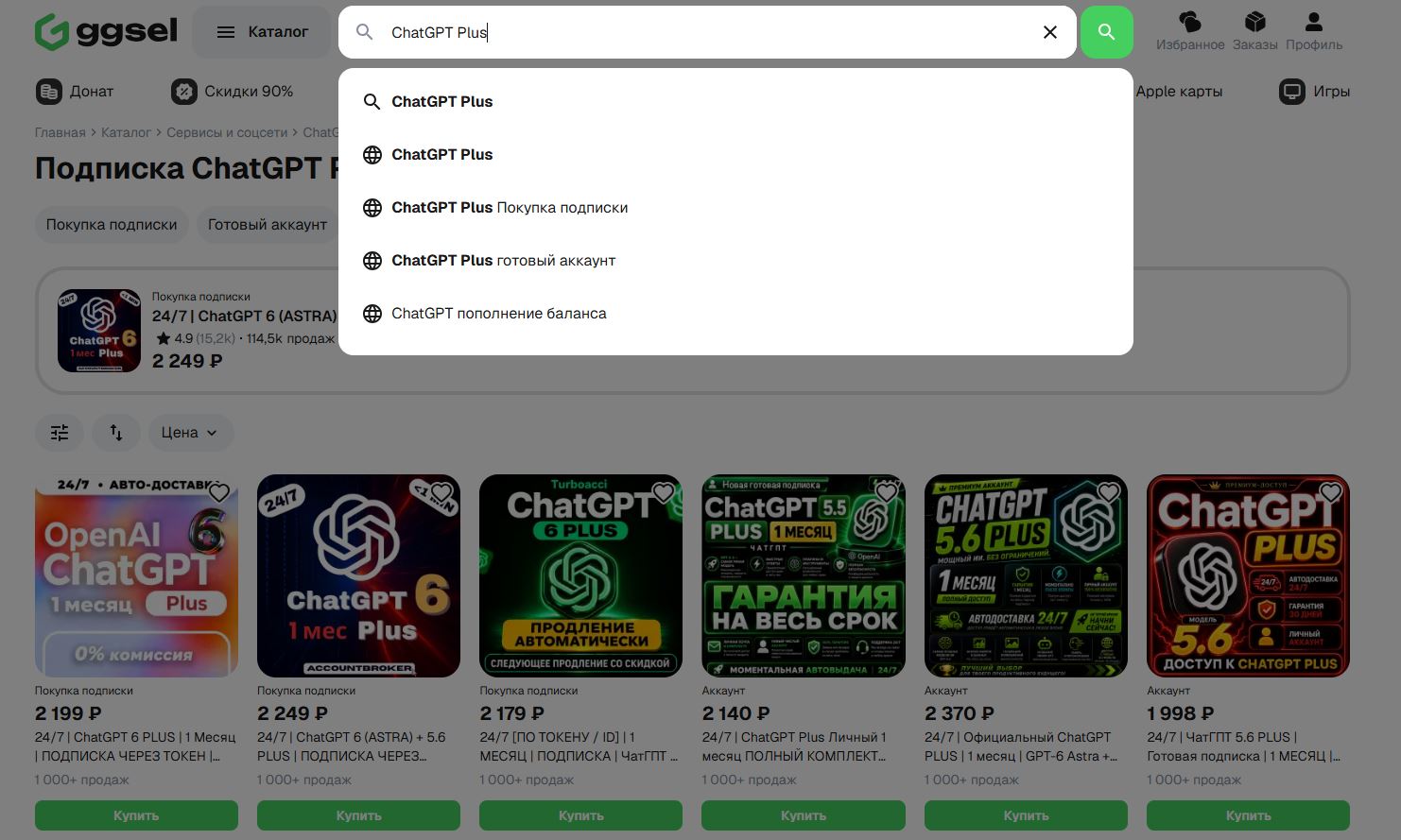Go to Главная breadcrumb link

click(60, 132)
